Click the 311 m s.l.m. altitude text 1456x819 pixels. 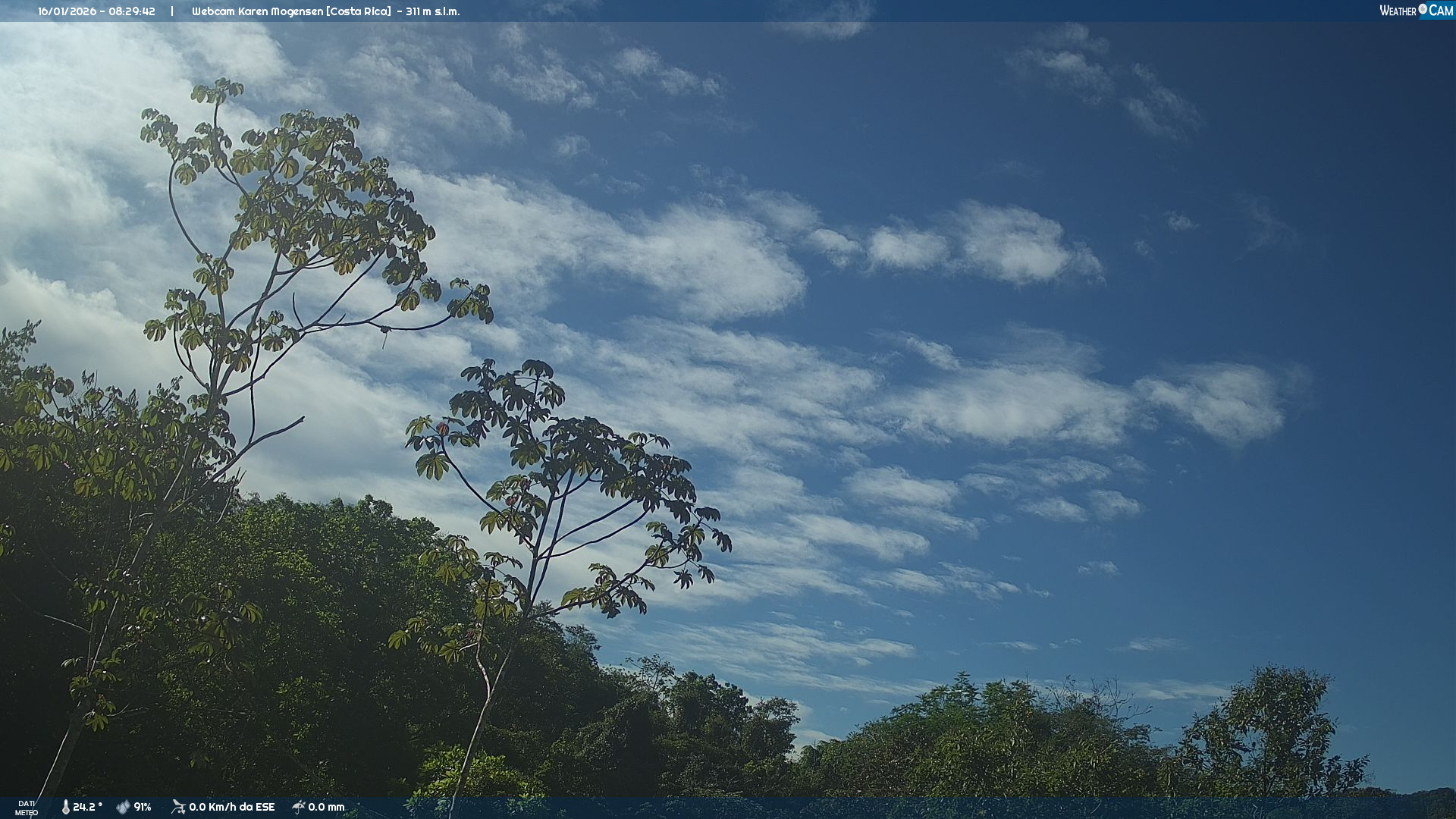[x=432, y=11]
